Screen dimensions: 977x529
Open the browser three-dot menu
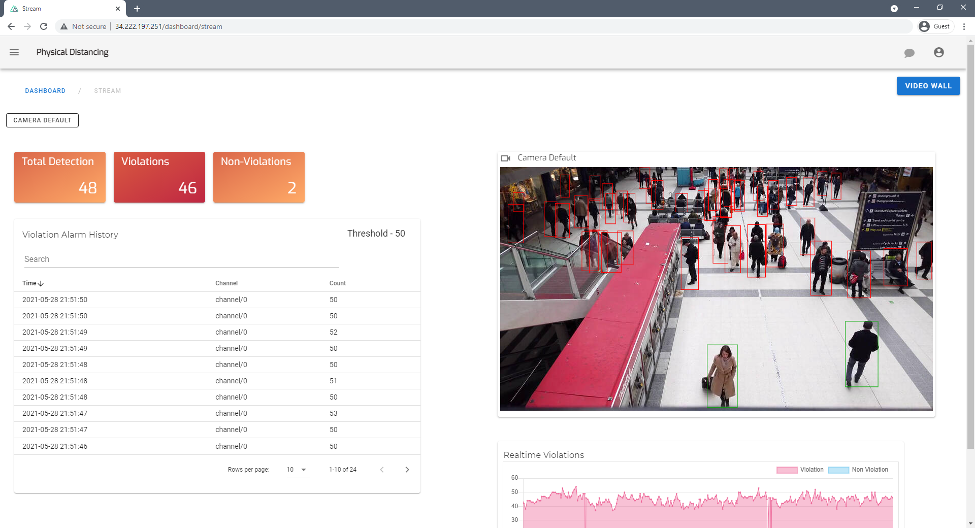coord(964,26)
